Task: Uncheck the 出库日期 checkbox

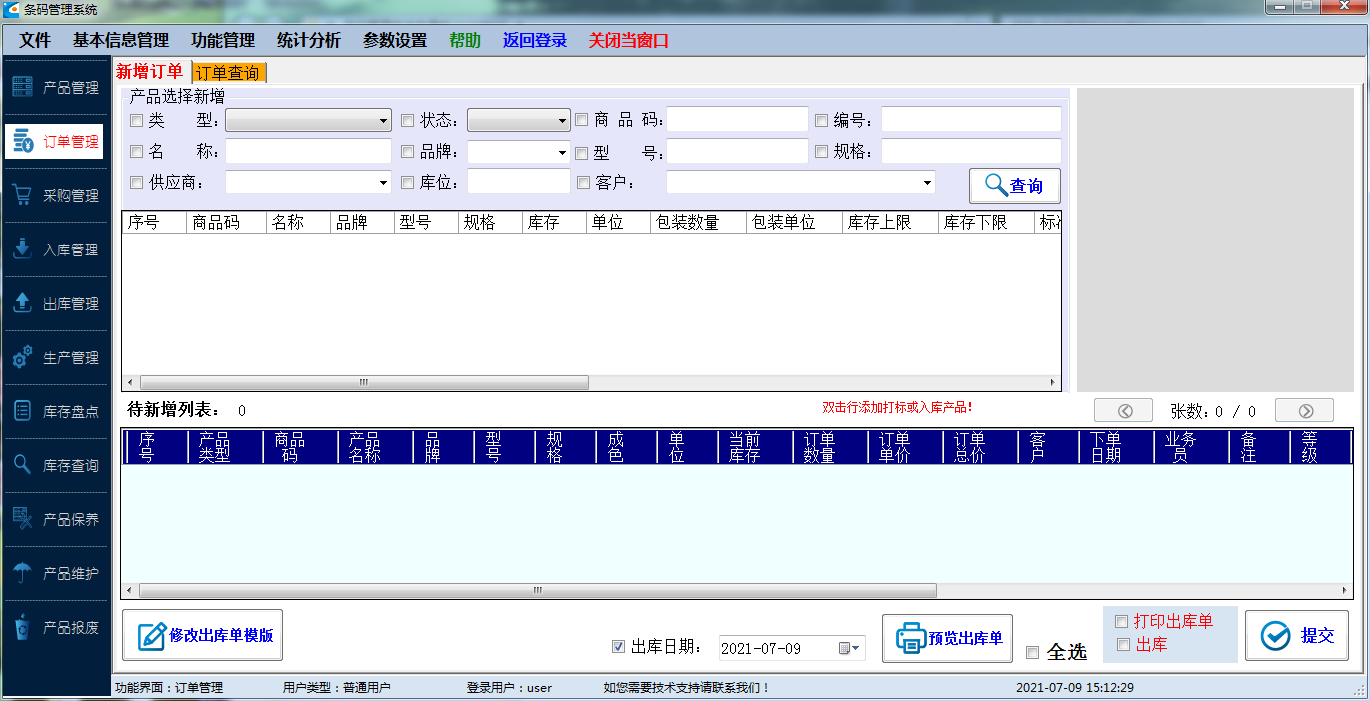Action: [x=618, y=647]
